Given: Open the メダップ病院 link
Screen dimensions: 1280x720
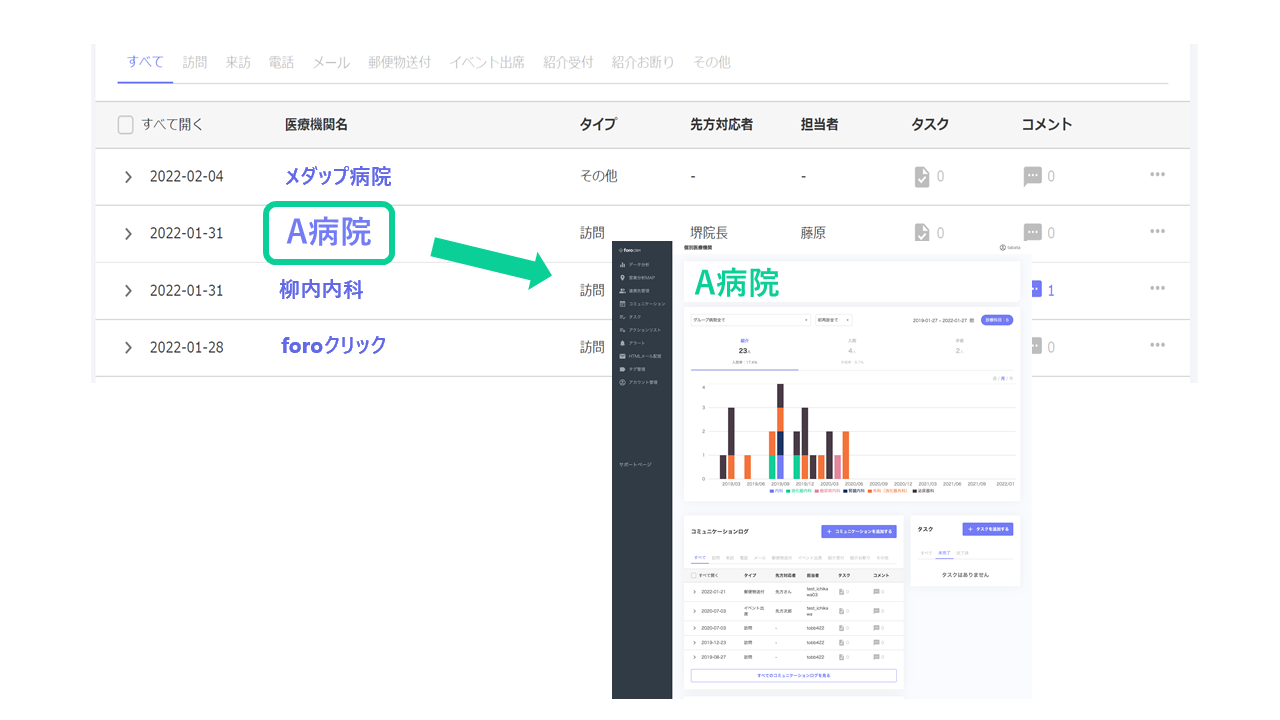Looking at the screenshot, I should 338,177.
